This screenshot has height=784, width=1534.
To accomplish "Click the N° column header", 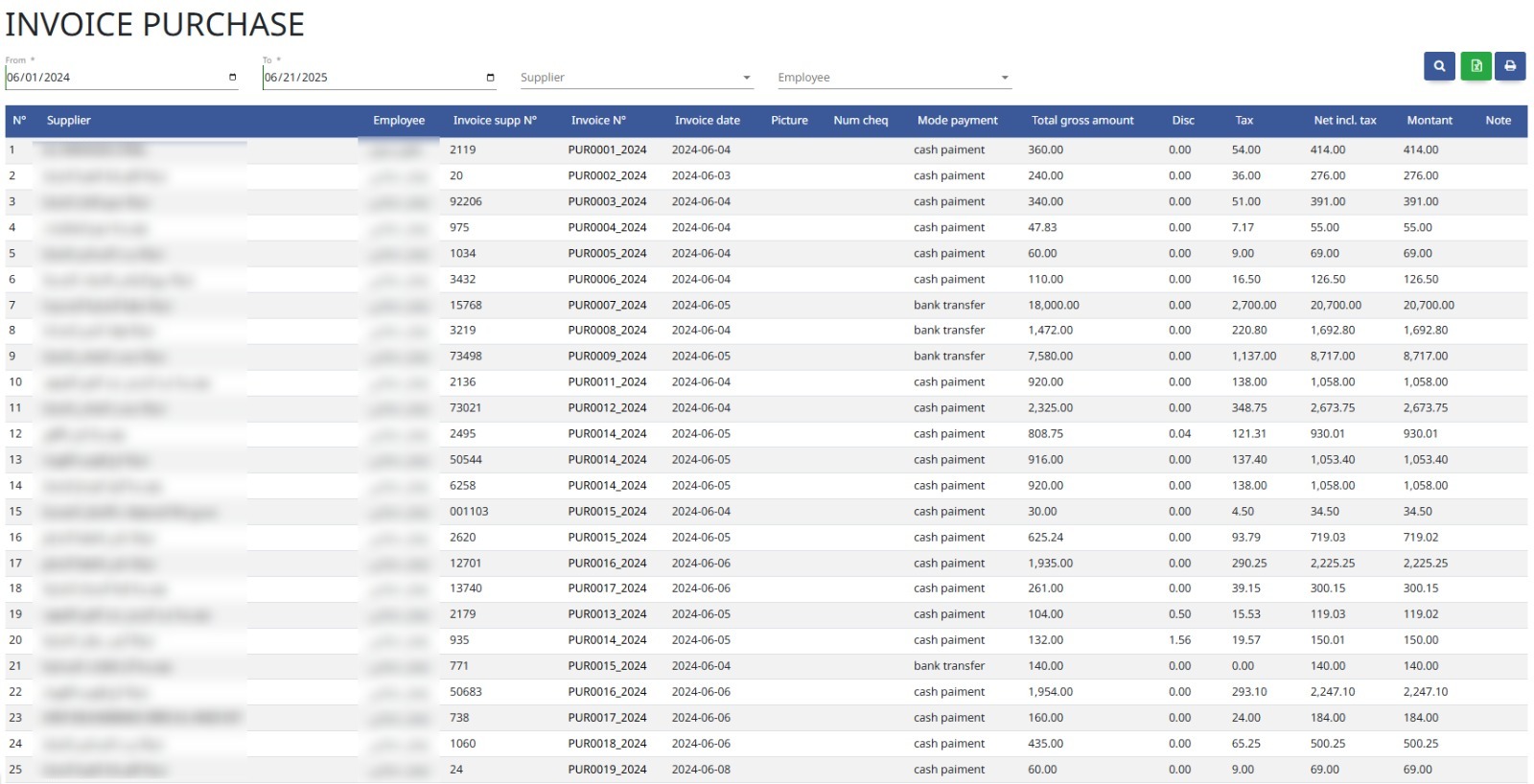I will (x=19, y=121).
